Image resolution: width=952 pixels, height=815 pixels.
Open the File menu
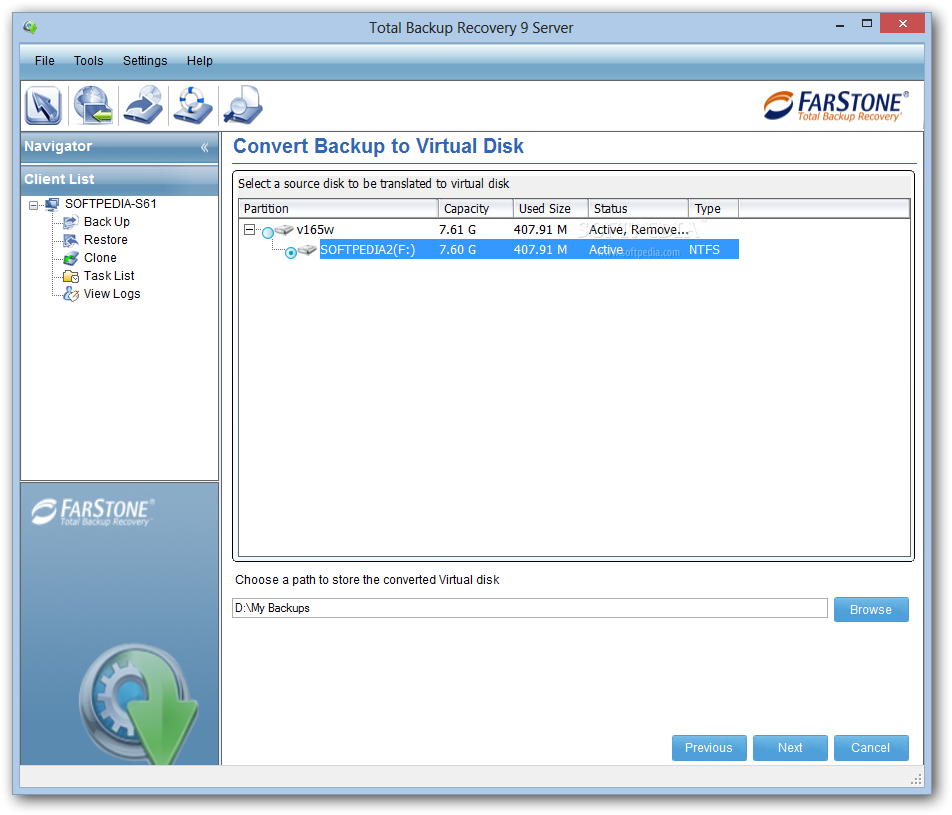44,61
